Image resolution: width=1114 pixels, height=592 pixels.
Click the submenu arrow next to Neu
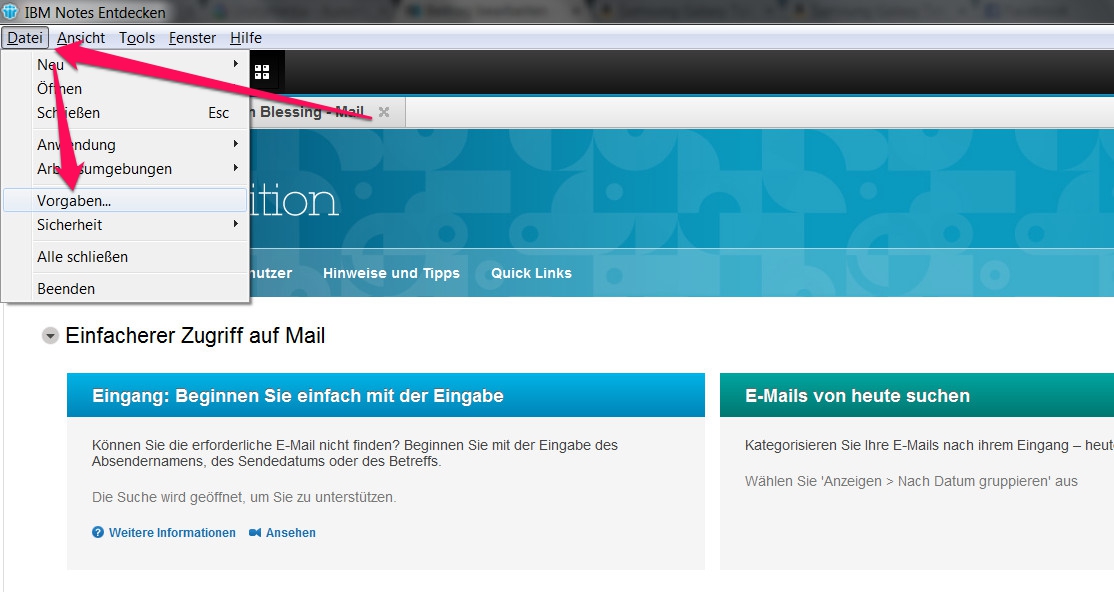coord(235,63)
